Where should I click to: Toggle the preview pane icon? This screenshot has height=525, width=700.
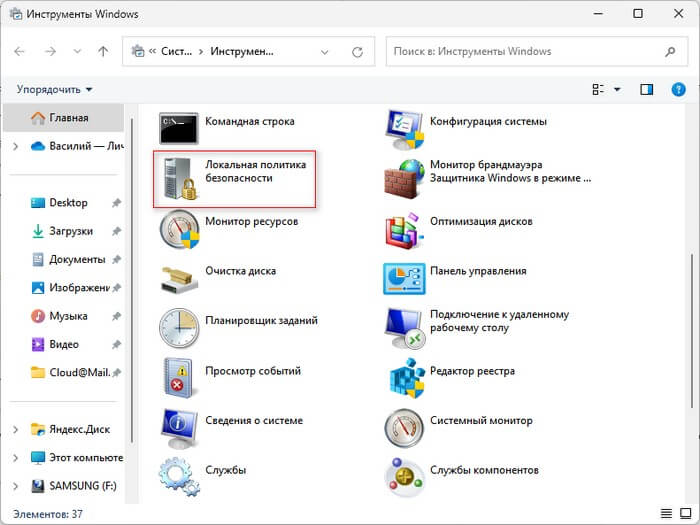(x=646, y=90)
